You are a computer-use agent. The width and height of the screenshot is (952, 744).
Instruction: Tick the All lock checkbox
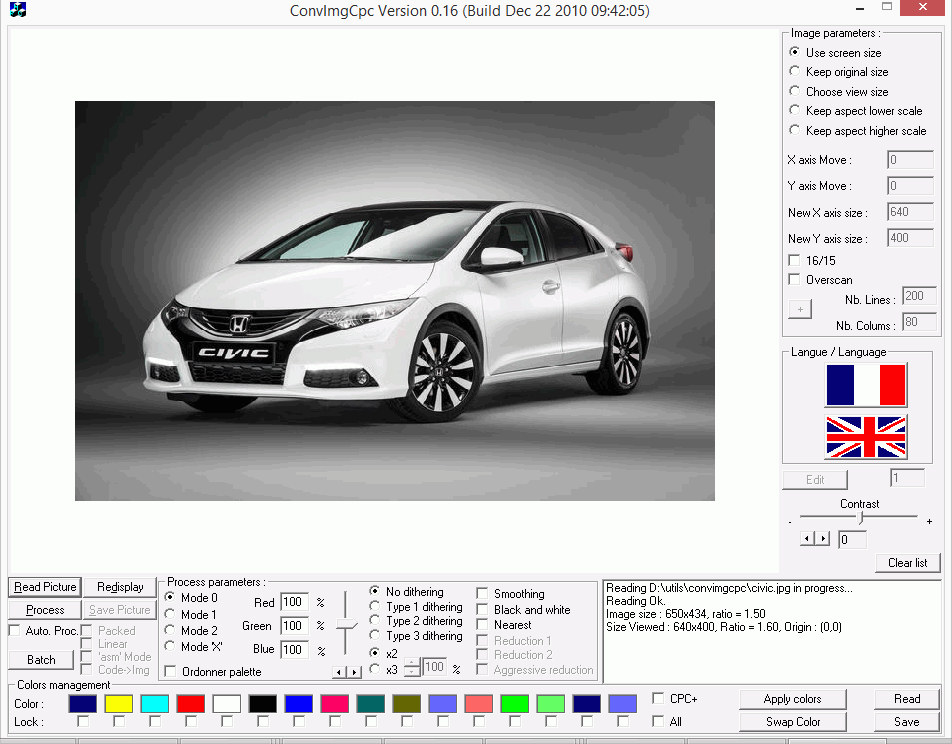(x=658, y=721)
